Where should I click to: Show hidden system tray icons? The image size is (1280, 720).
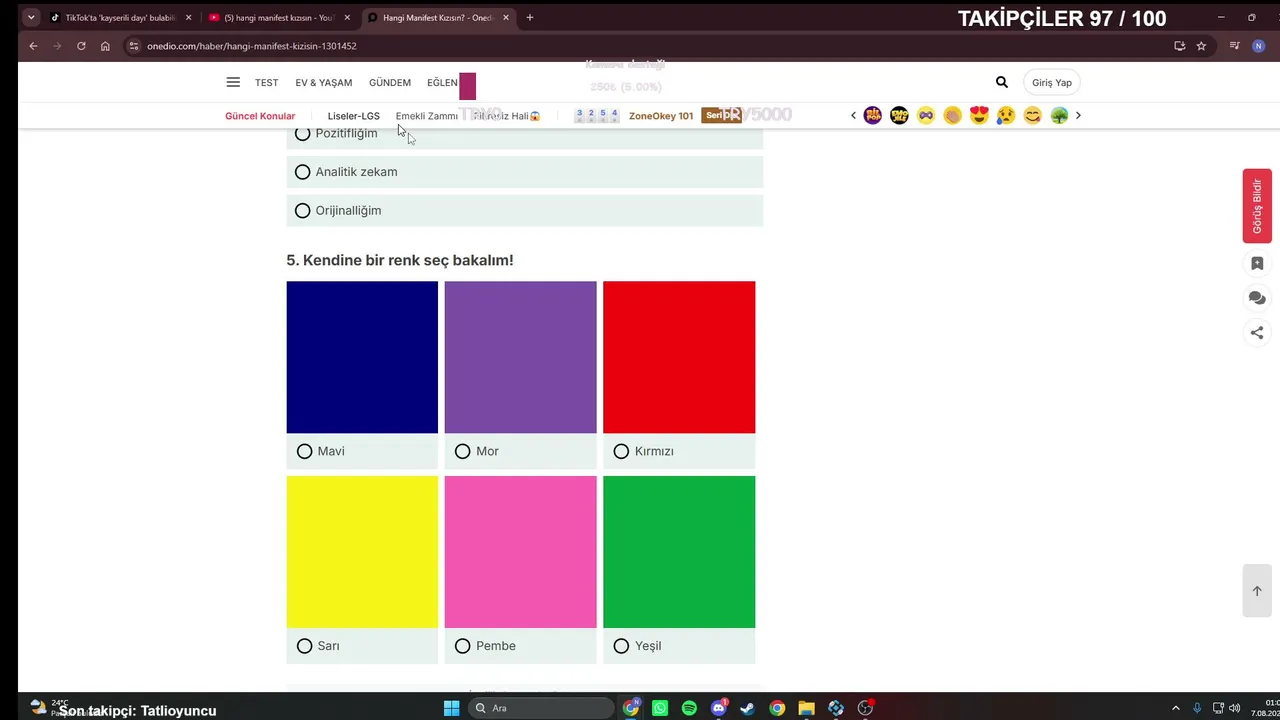pyautogui.click(x=1175, y=708)
